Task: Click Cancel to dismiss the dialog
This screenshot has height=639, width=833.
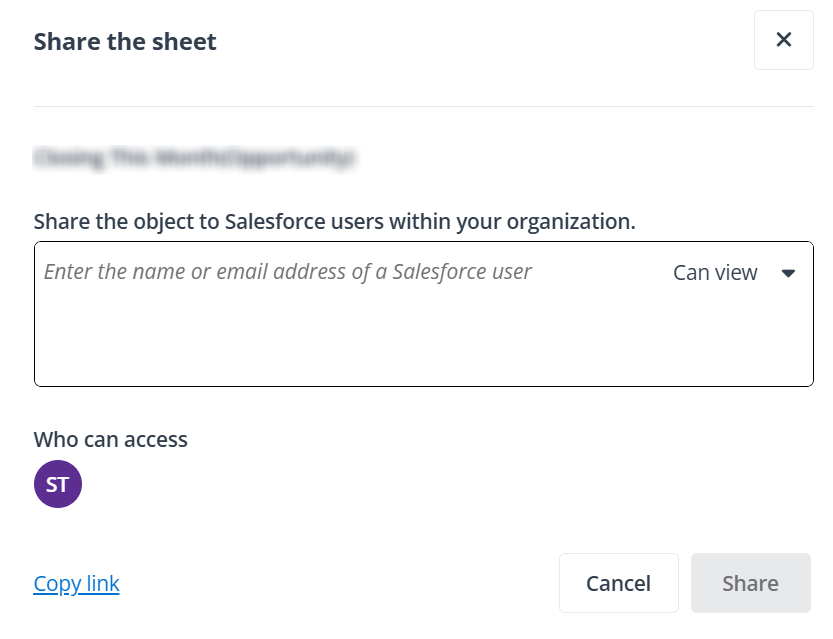Action: click(x=618, y=583)
